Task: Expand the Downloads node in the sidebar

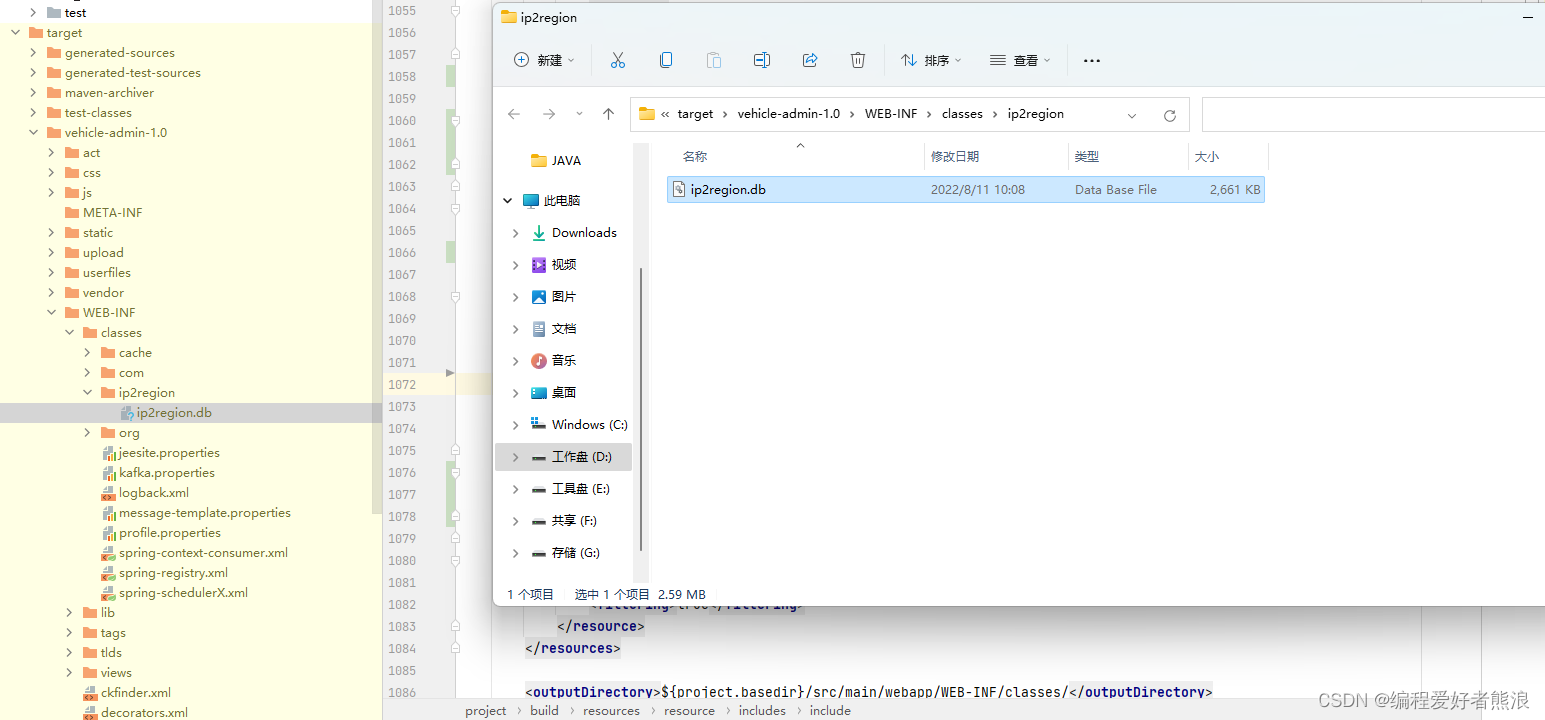Action: pos(515,232)
